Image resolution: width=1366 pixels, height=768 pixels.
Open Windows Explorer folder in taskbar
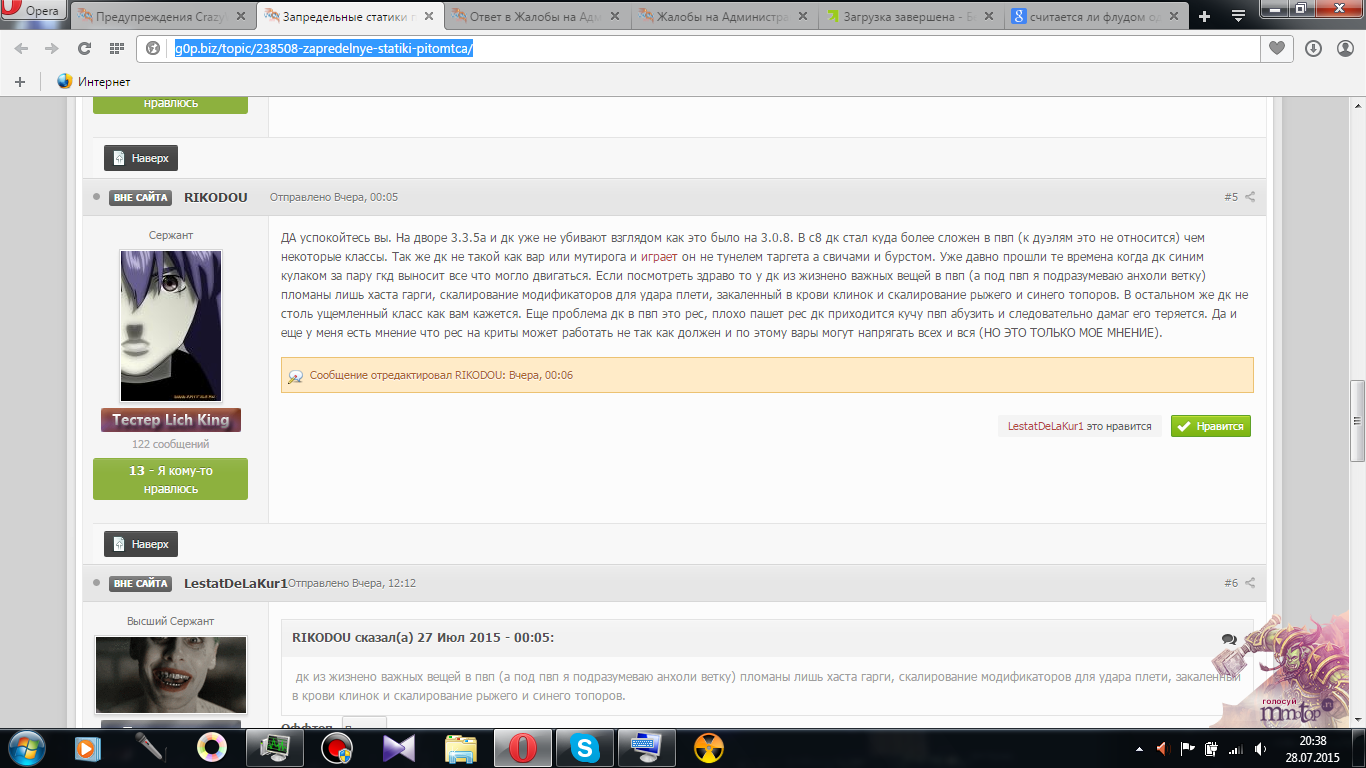pos(460,746)
